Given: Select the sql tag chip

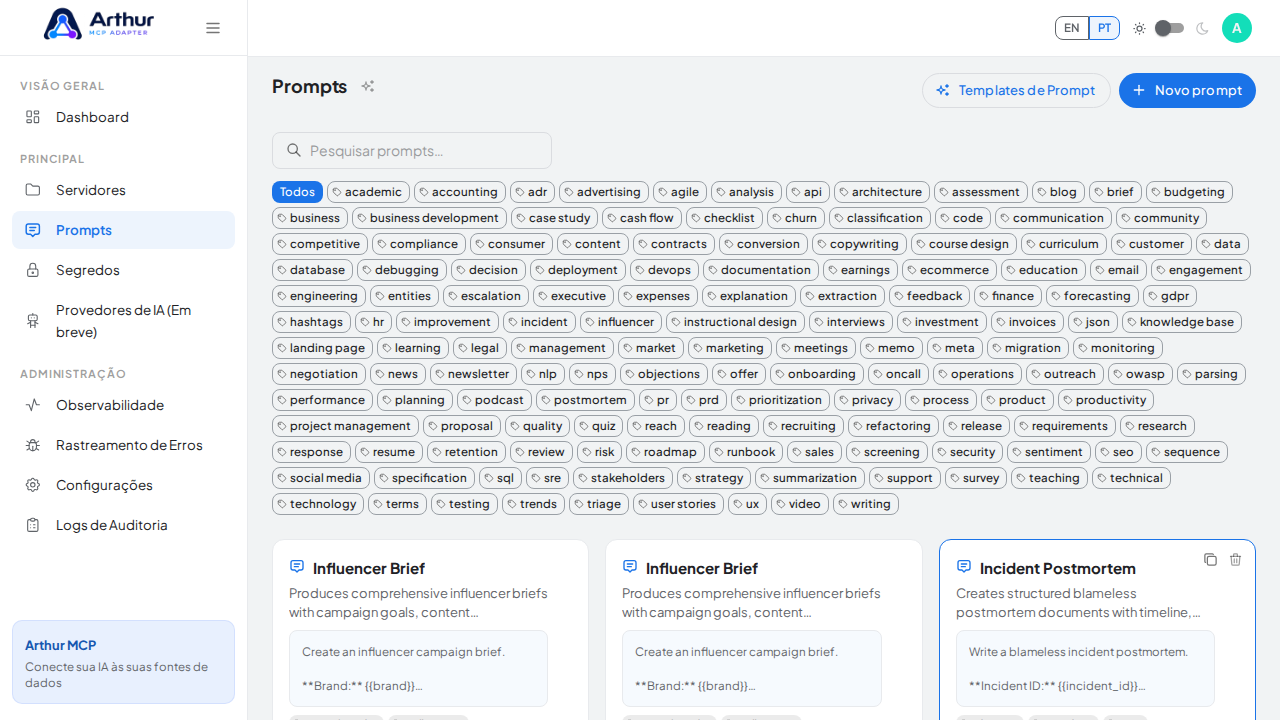Looking at the screenshot, I should [x=500, y=478].
